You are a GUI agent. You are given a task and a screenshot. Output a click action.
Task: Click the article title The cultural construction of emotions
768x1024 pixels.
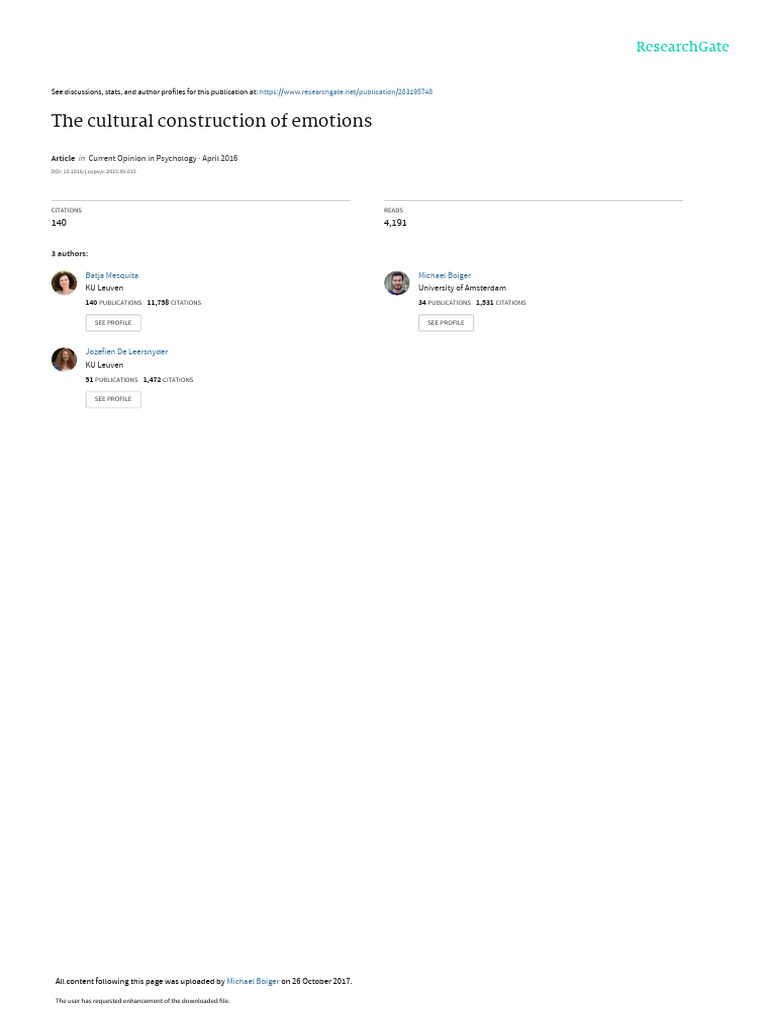point(212,121)
